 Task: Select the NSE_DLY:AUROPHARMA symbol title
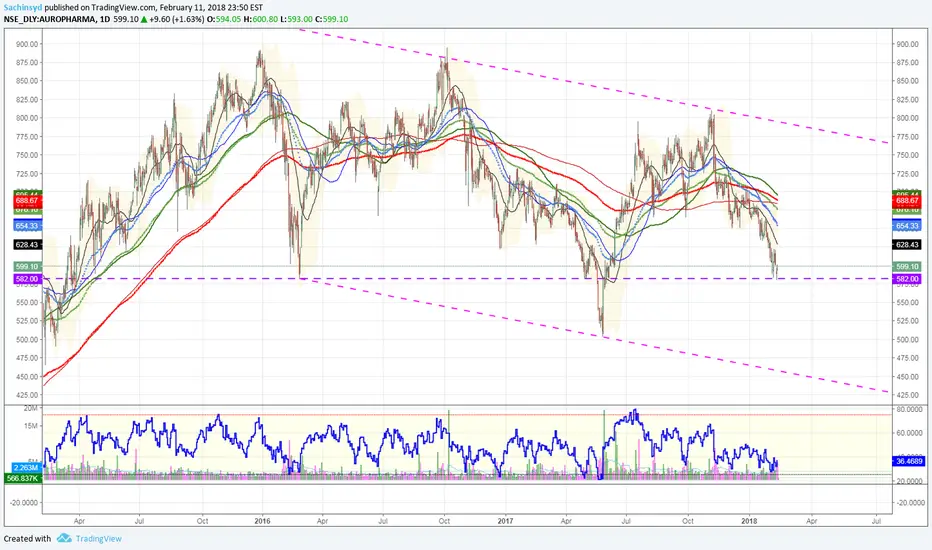click(x=49, y=19)
